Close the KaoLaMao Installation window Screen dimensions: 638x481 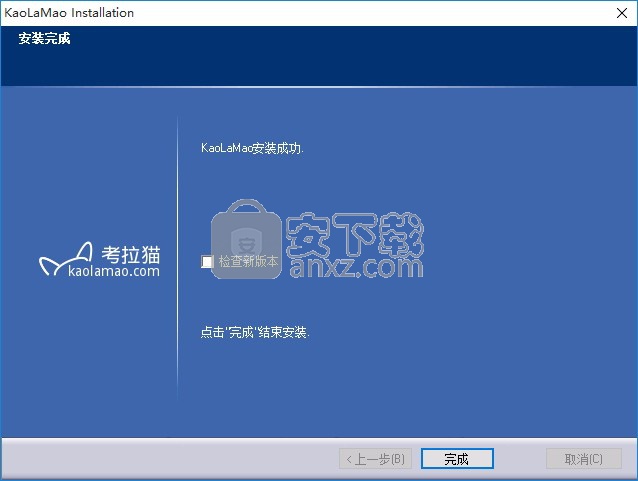coord(622,13)
